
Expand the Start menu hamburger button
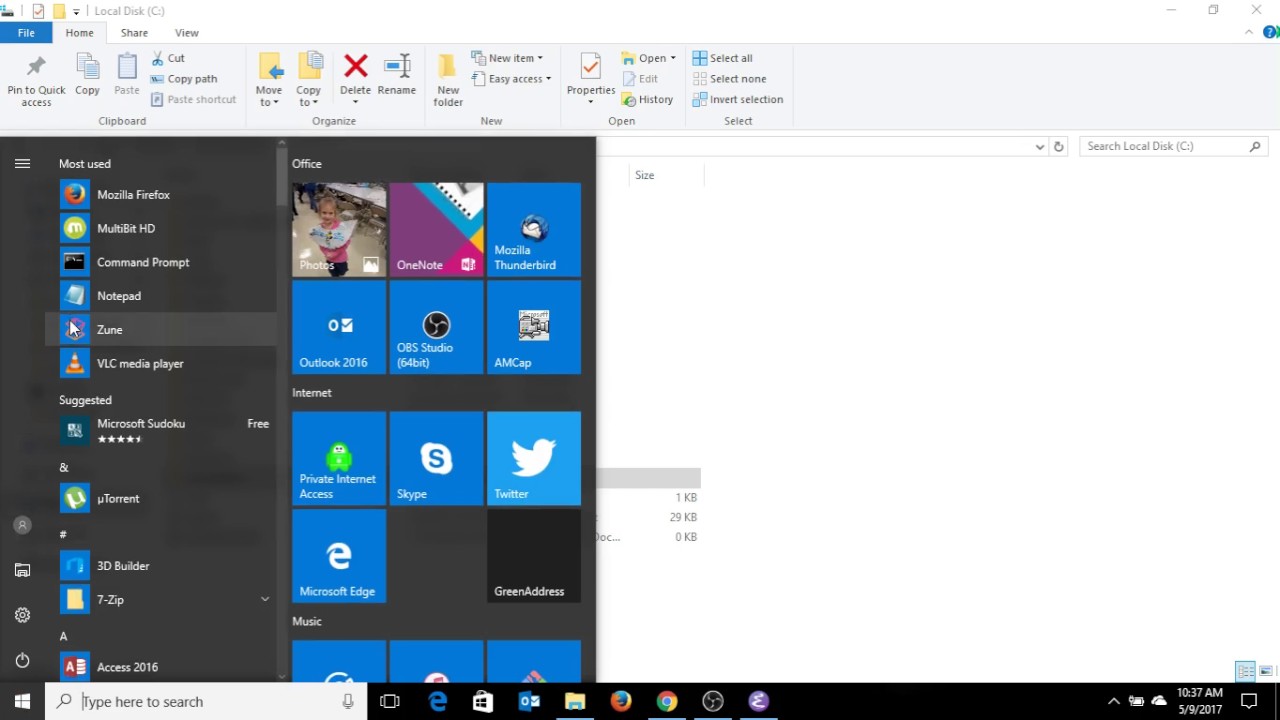[x=22, y=164]
